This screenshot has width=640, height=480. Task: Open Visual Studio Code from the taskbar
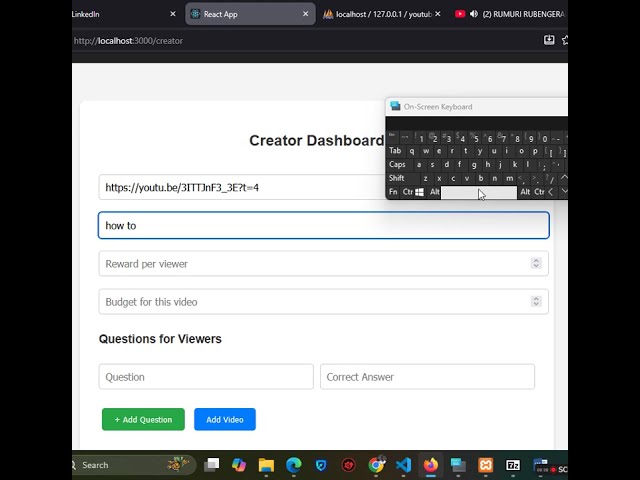tap(403, 464)
